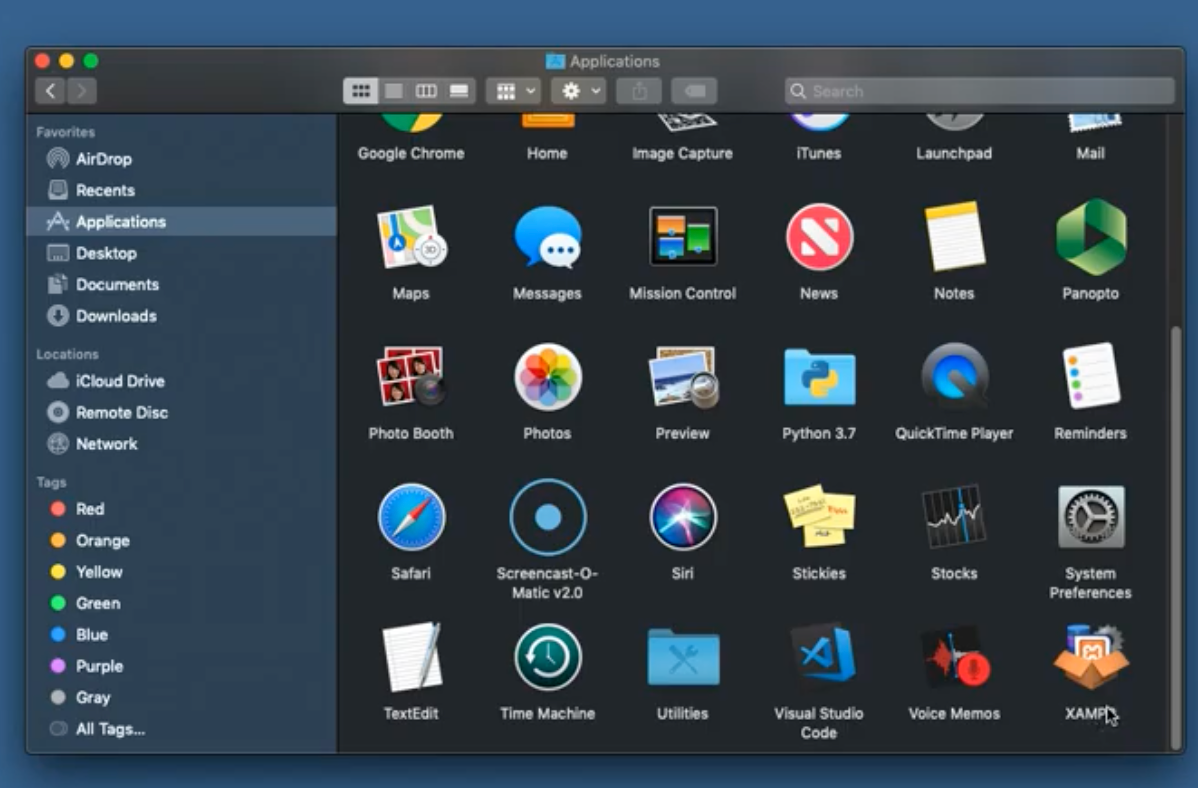Select the Visual Studio Code icon
Image resolution: width=1198 pixels, height=788 pixels.
click(822, 654)
